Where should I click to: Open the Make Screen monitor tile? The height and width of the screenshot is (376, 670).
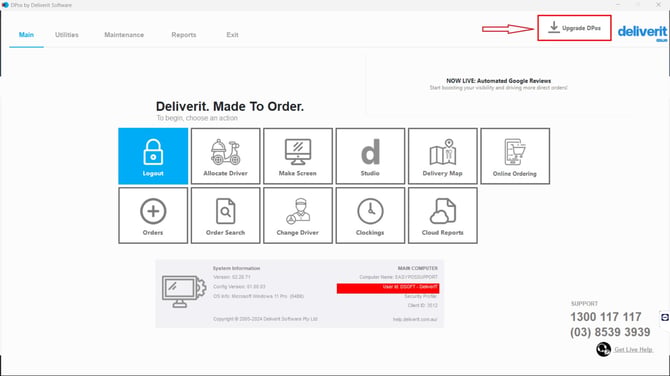tap(298, 156)
